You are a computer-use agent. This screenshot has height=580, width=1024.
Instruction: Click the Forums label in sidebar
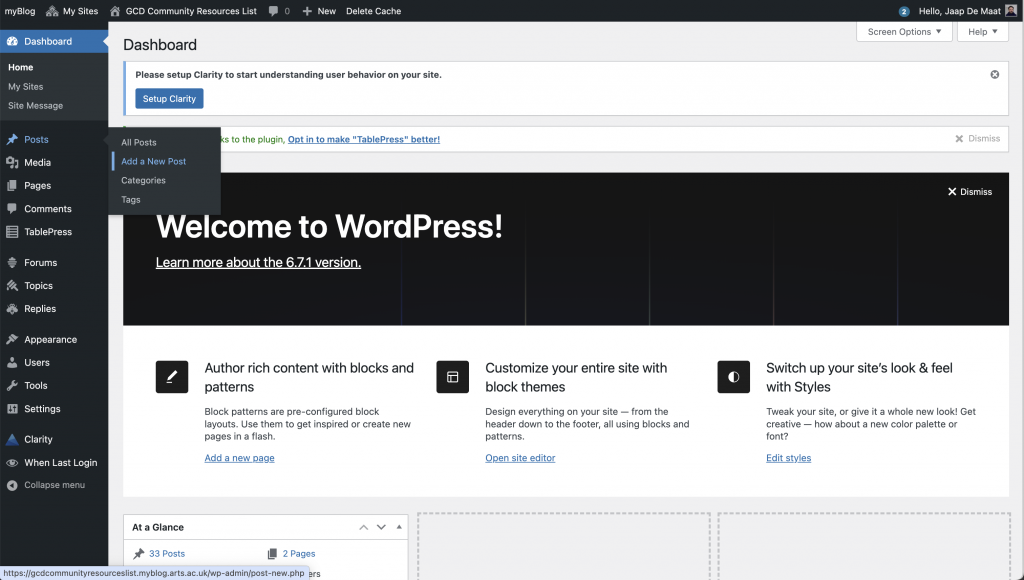[40, 263]
